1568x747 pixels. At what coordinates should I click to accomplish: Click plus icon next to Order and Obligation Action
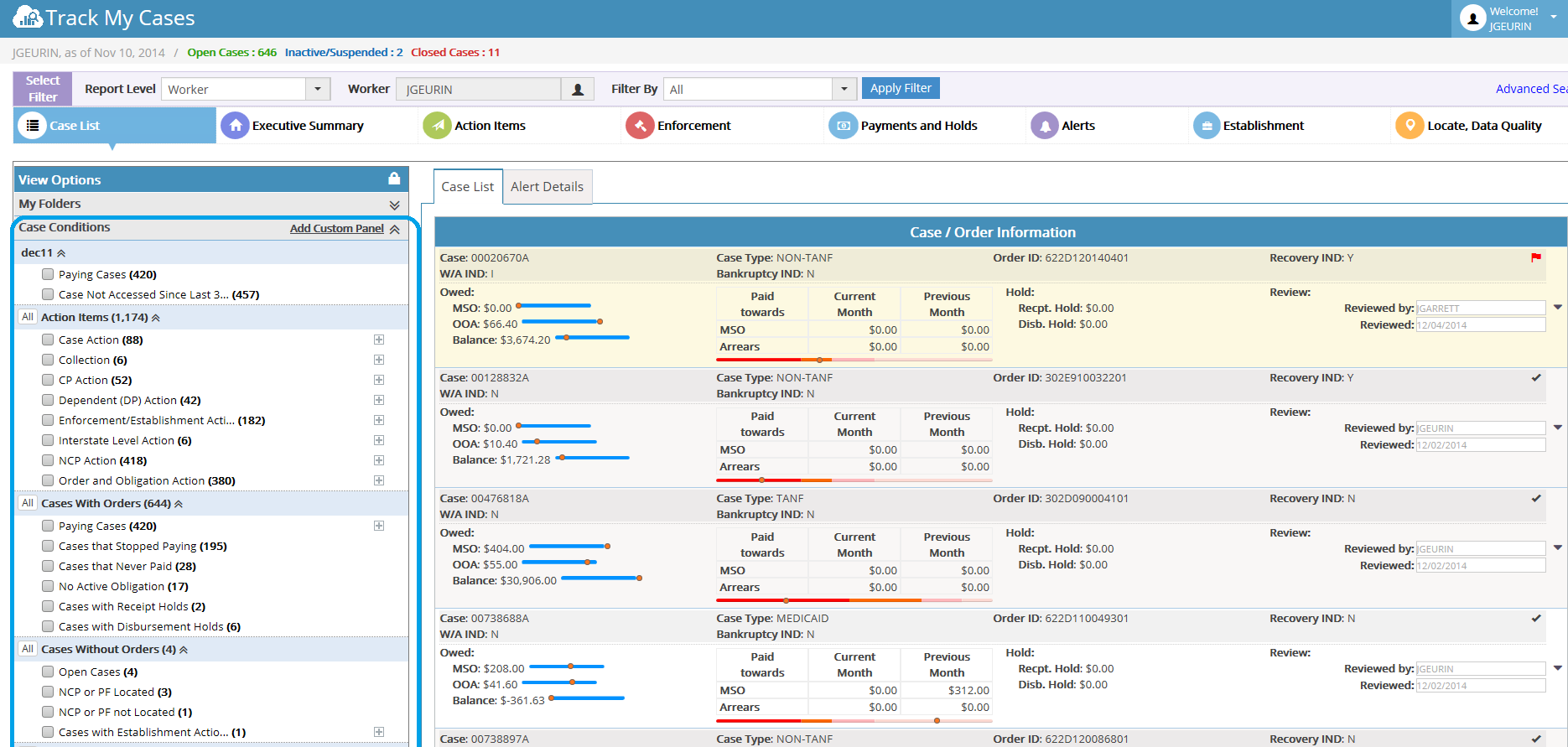coord(379,480)
